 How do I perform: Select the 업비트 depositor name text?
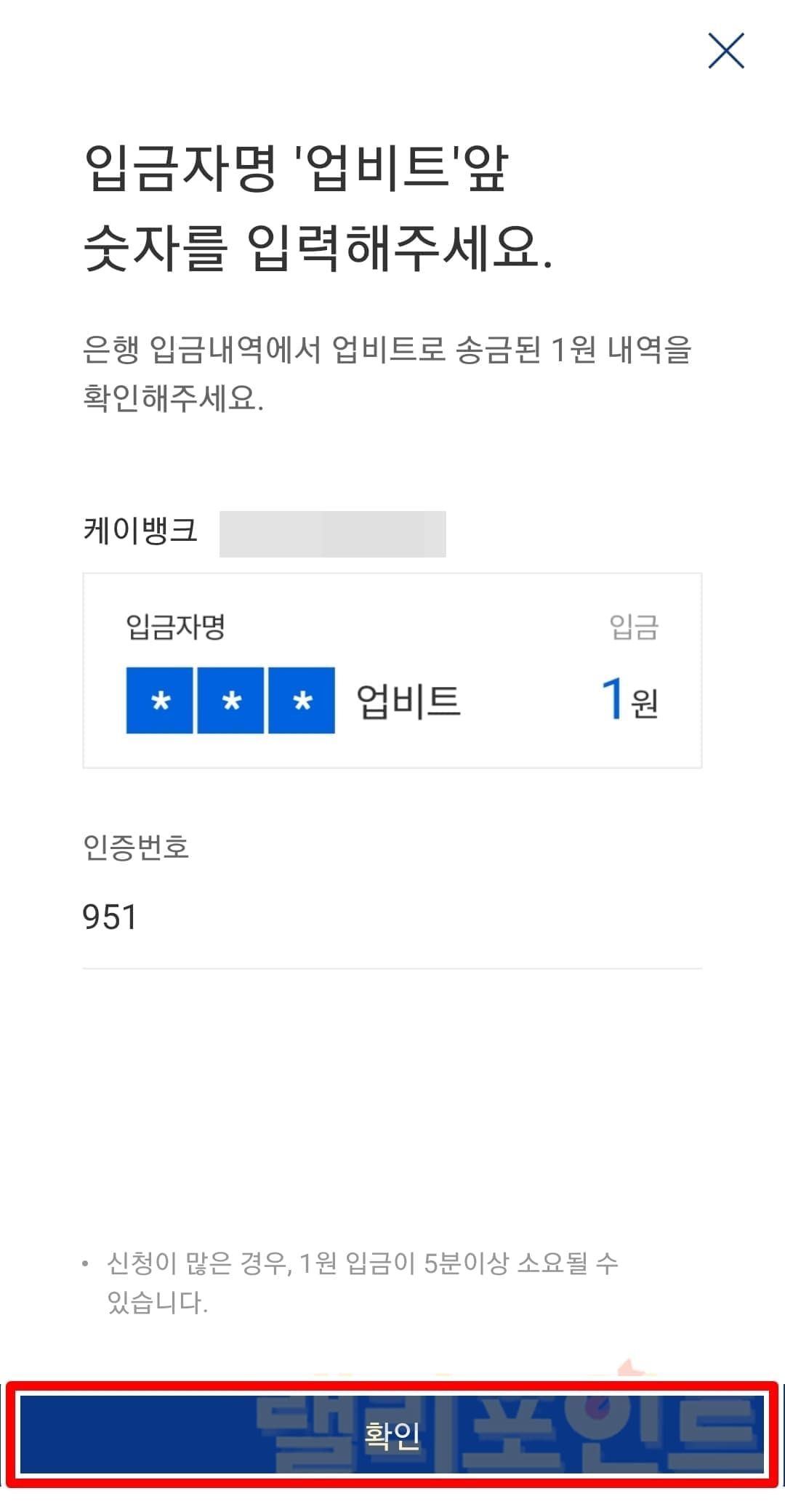click(408, 701)
